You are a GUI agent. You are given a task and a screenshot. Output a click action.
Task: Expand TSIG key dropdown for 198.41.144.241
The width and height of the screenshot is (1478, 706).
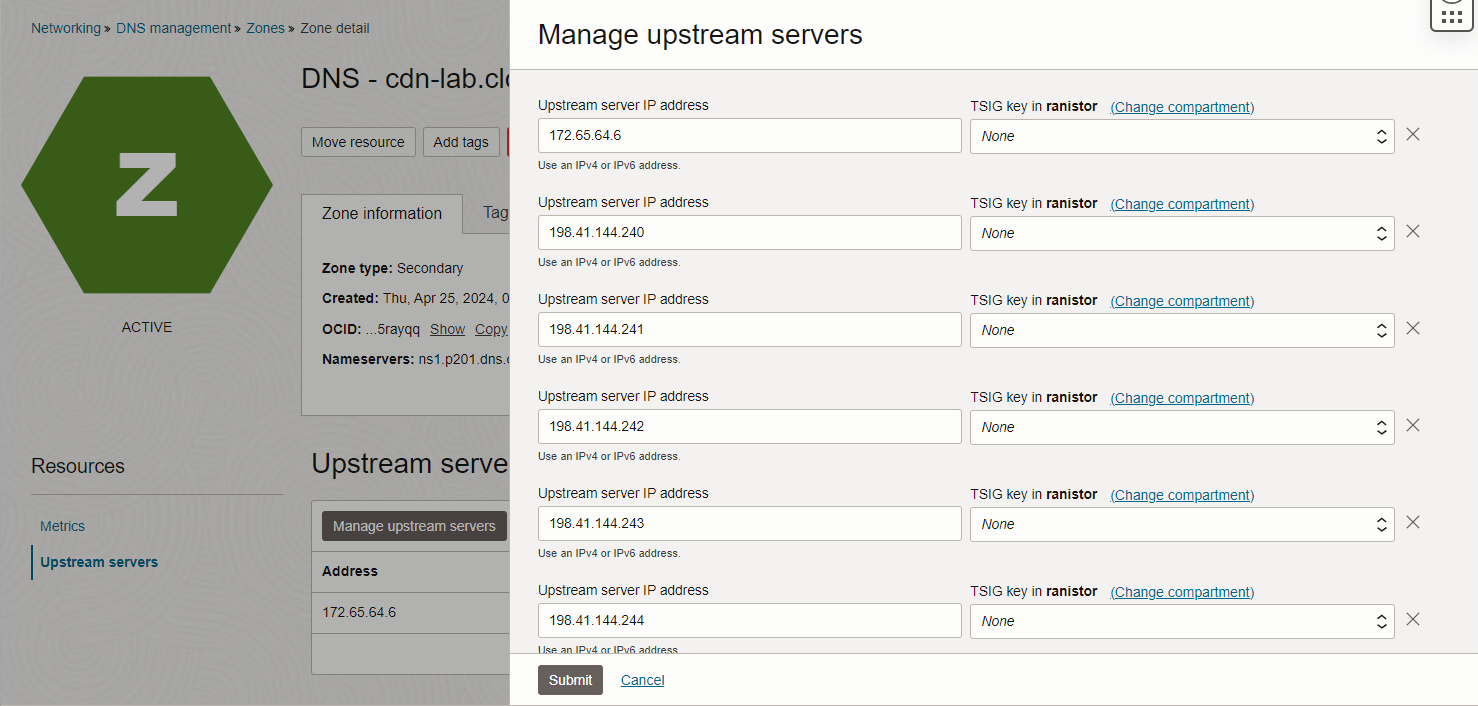[x=1181, y=330]
